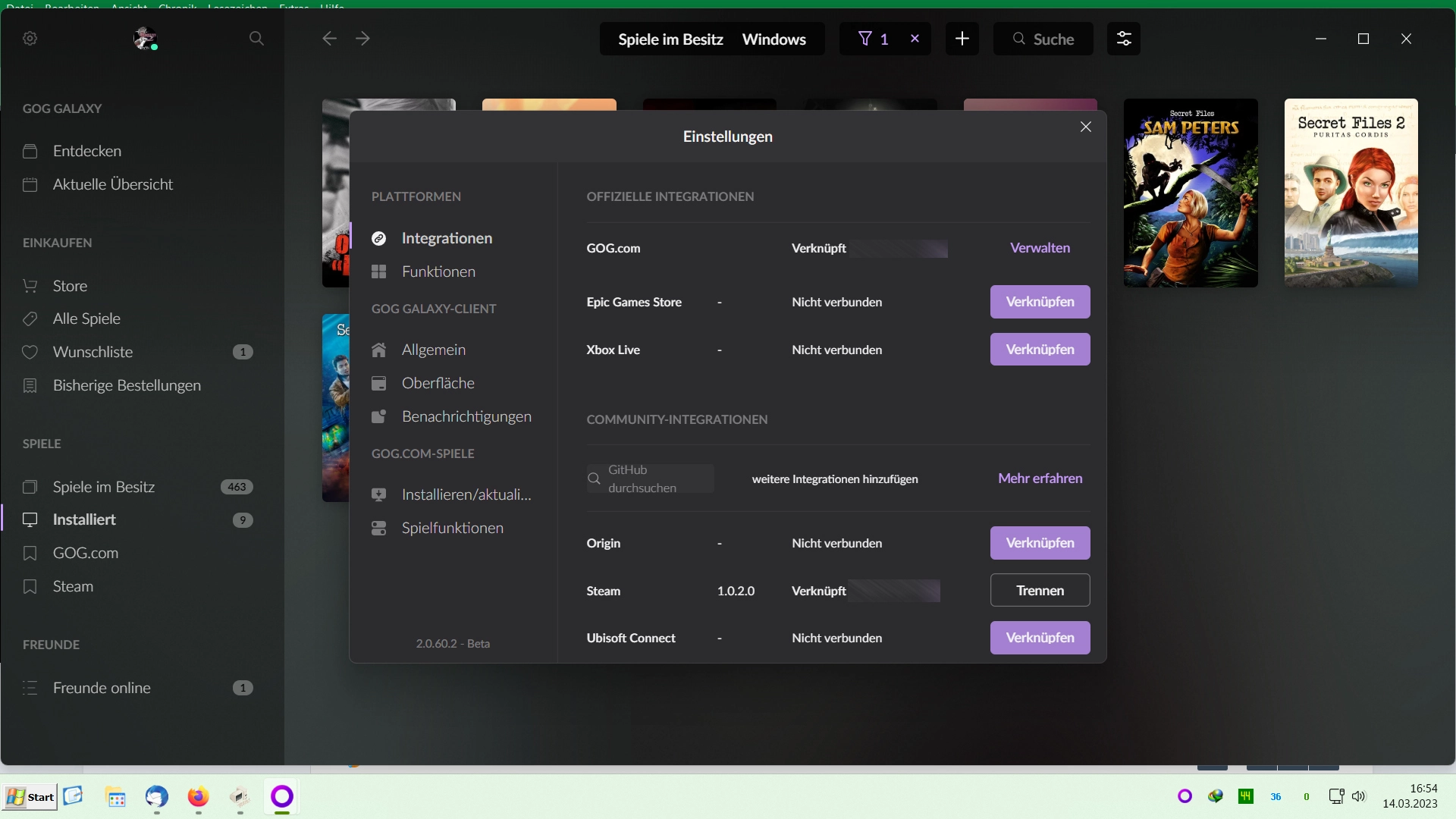Open Benachrichtigungen settings section
The height and width of the screenshot is (819, 1456).
click(x=466, y=416)
